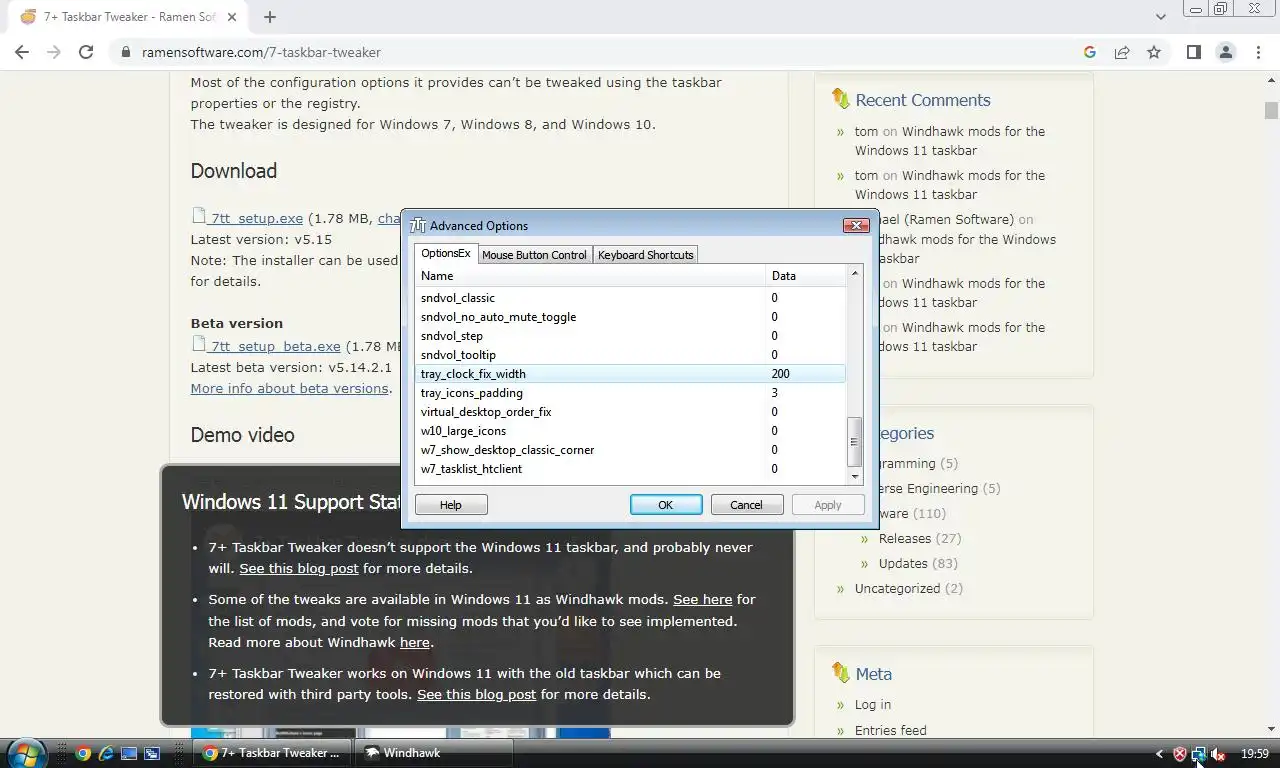Launch Internet Explorer from quick launch

tap(106, 753)
